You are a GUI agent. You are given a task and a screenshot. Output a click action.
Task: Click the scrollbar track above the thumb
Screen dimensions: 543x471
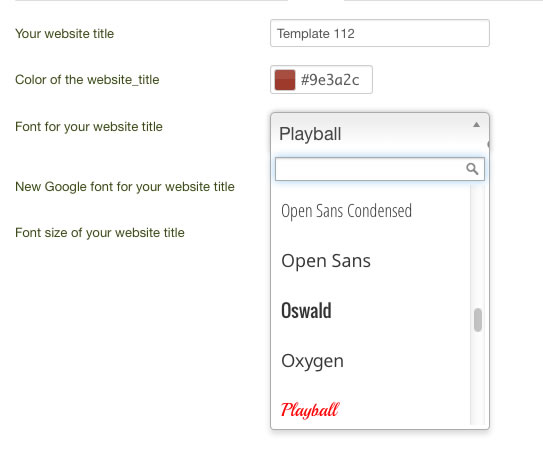478,246
